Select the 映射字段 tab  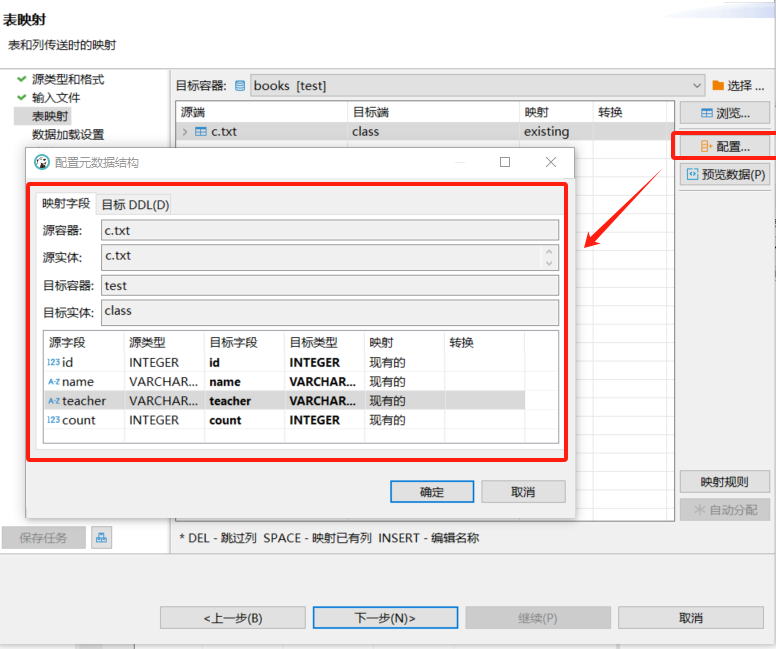point(66,204)
